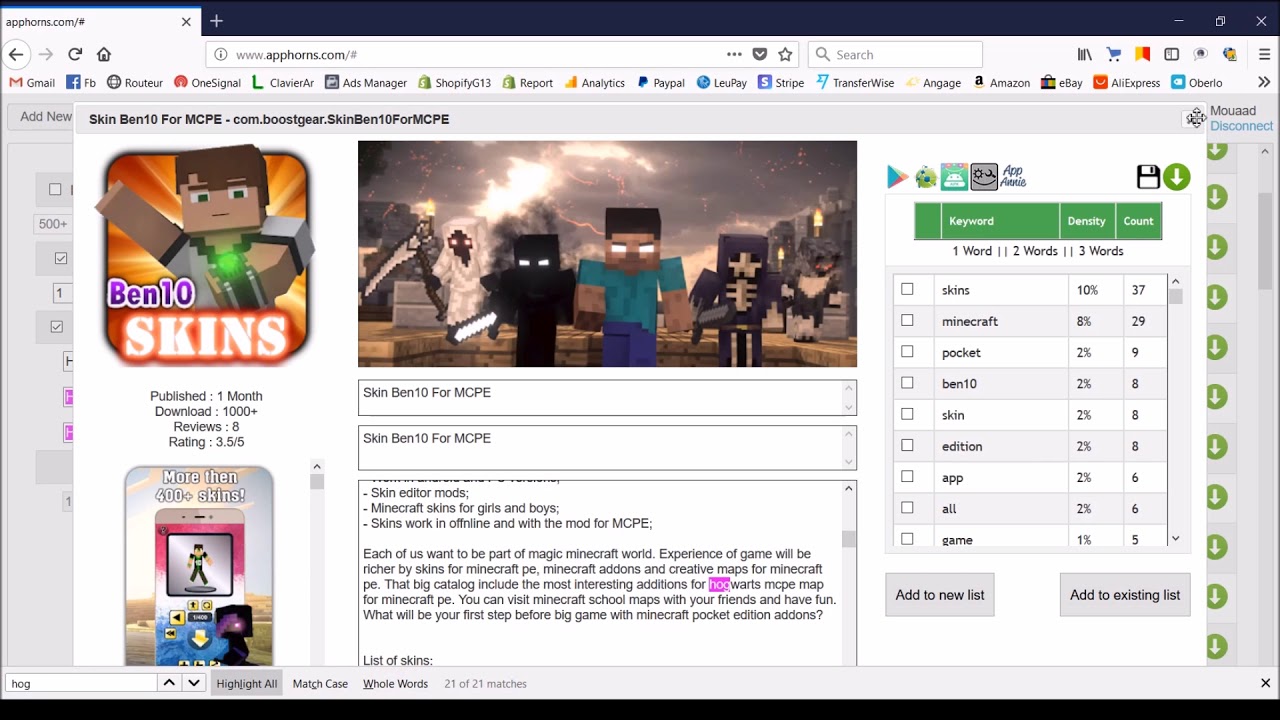Click the green download arrow above keyword table
The height and width of the screenshot is (720, 1280).
(x=1177, y=177)
